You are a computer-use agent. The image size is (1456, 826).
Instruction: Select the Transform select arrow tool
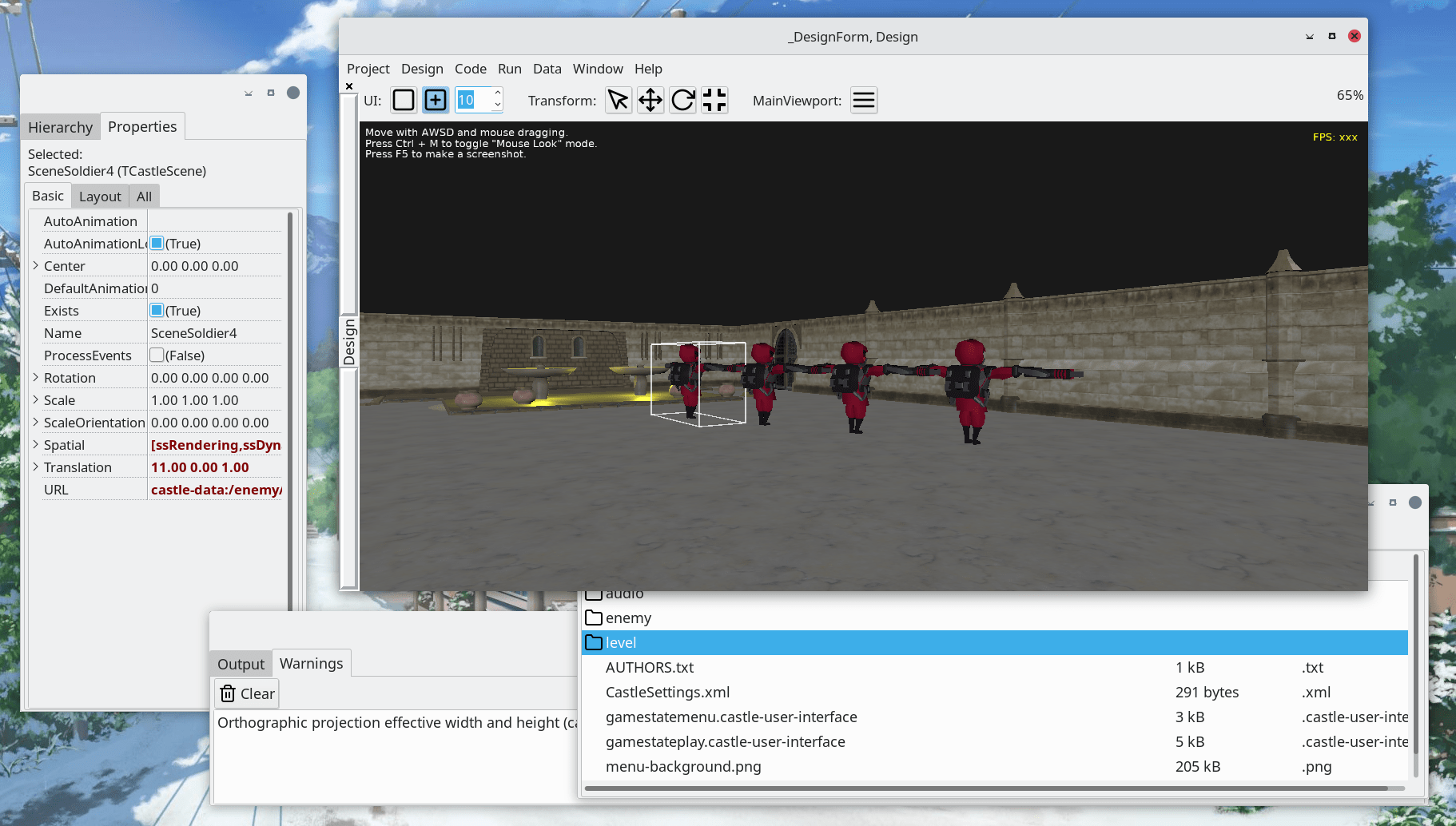tap(618, 100)
